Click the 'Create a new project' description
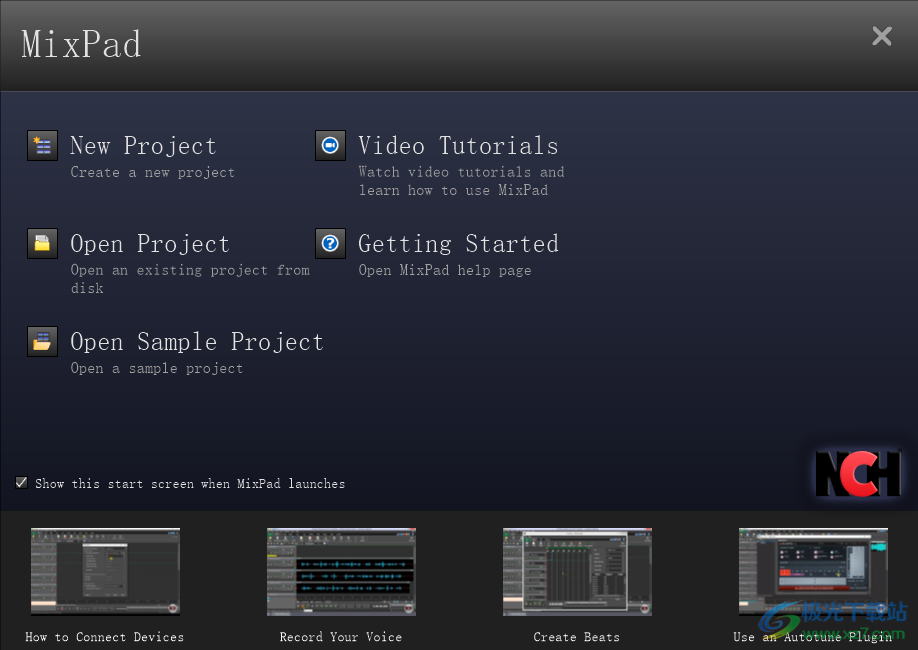The width and height of the screenshot is (918, 650). (153, 173)
